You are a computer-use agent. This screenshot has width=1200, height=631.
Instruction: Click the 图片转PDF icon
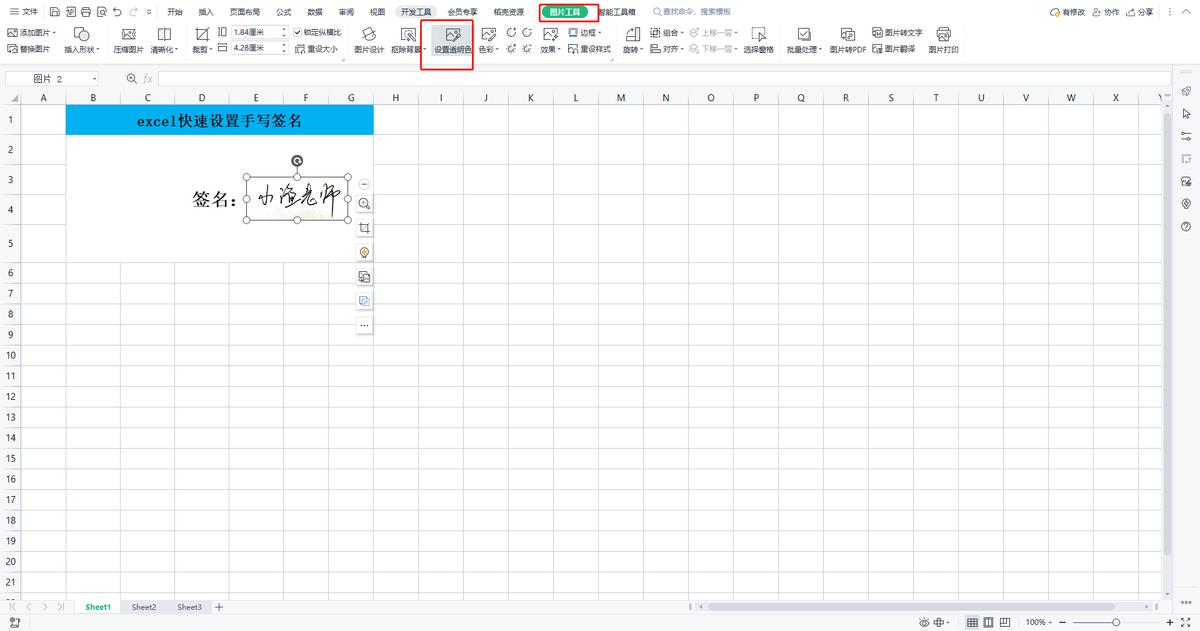[x=848, y=40]
